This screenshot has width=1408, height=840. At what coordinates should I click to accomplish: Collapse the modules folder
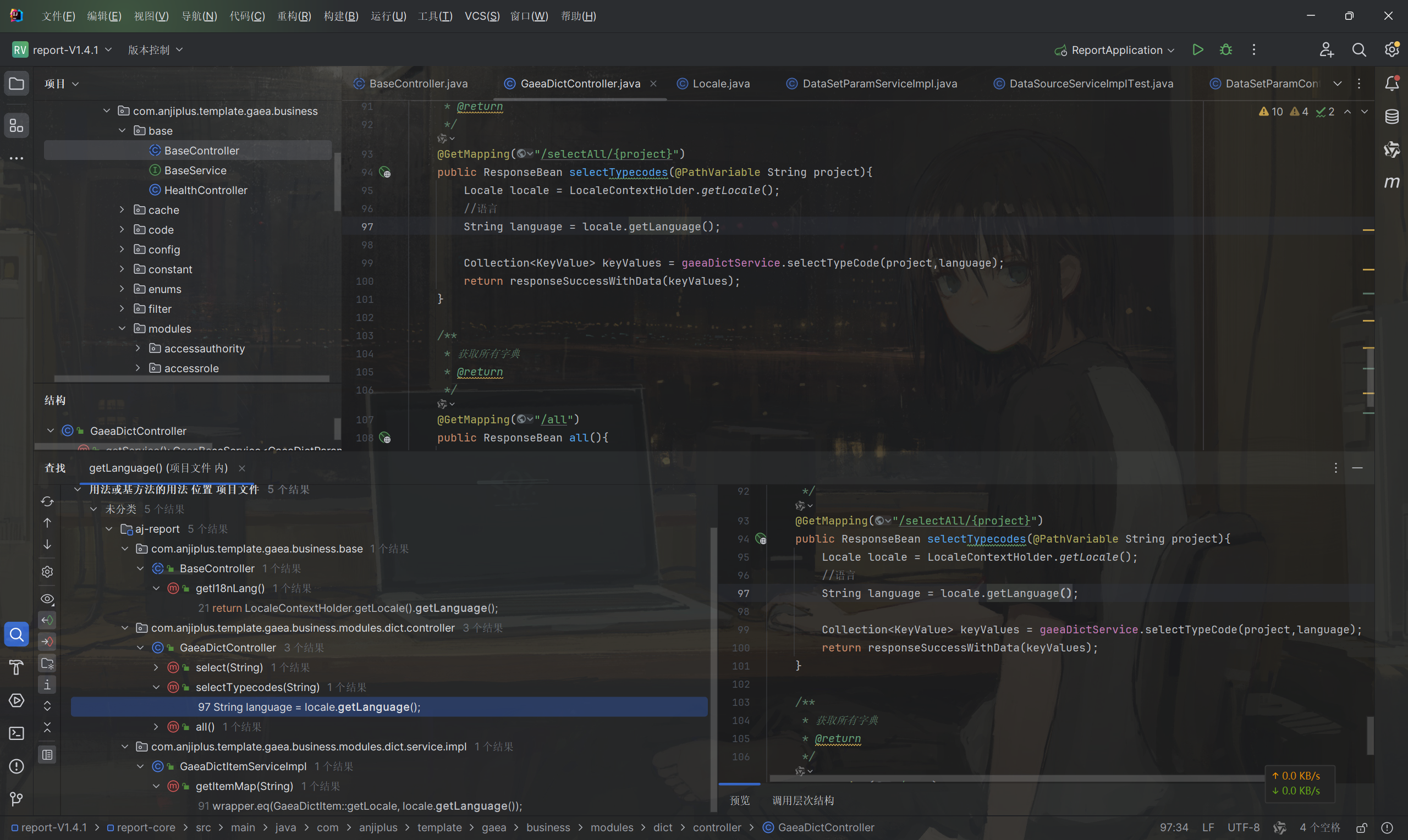tap(122, 329)
